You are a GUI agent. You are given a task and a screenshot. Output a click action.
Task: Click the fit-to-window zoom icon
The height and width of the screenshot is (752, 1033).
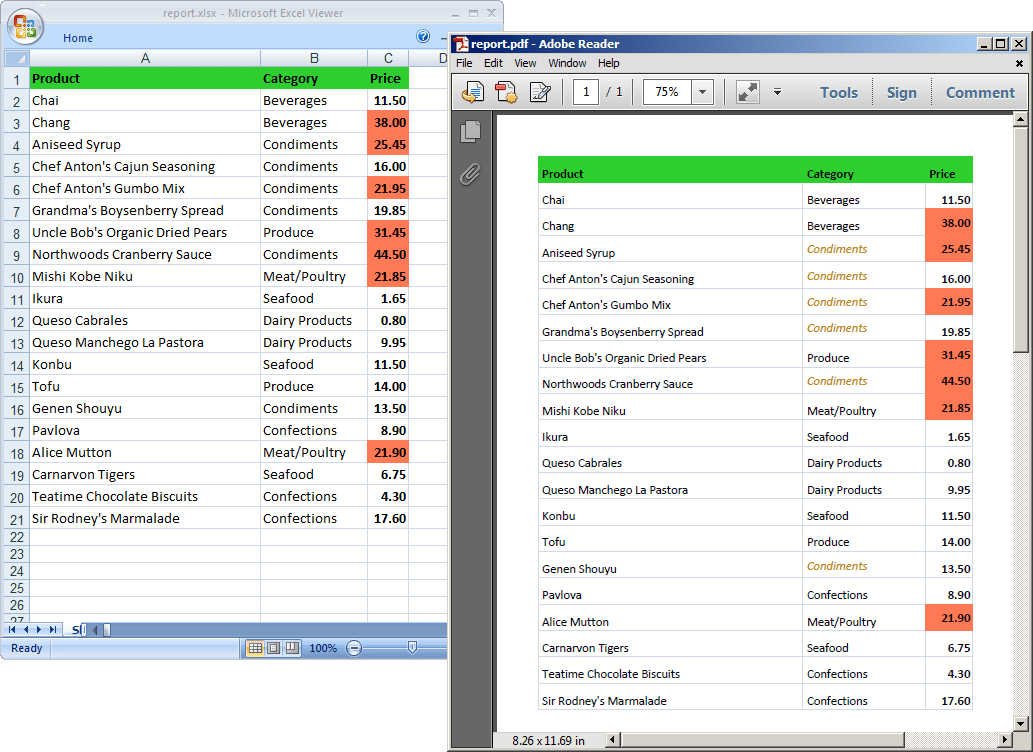pyautogui.click(x=746, y=91)
